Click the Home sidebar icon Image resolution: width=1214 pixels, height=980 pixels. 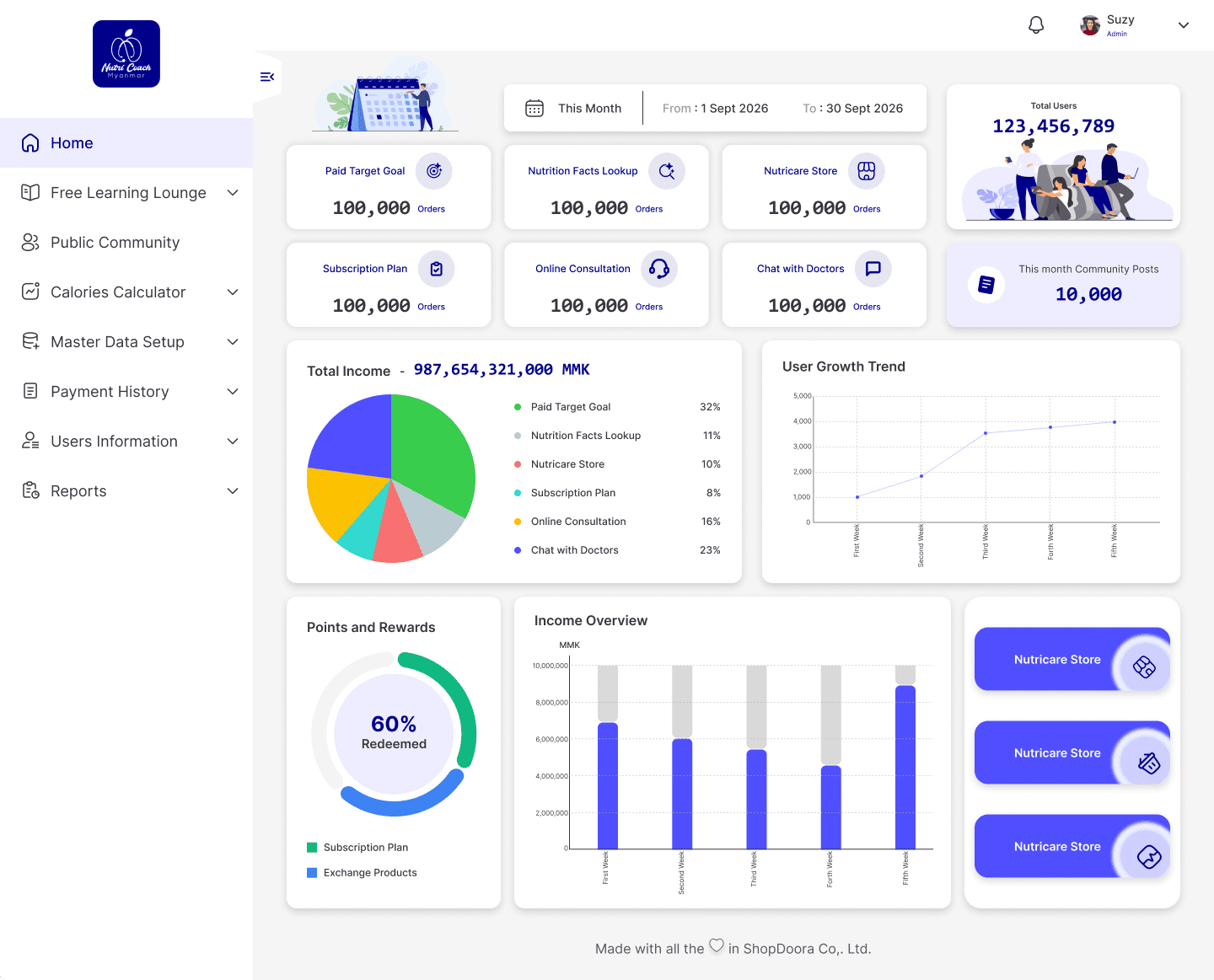click(x=30, y=143)
